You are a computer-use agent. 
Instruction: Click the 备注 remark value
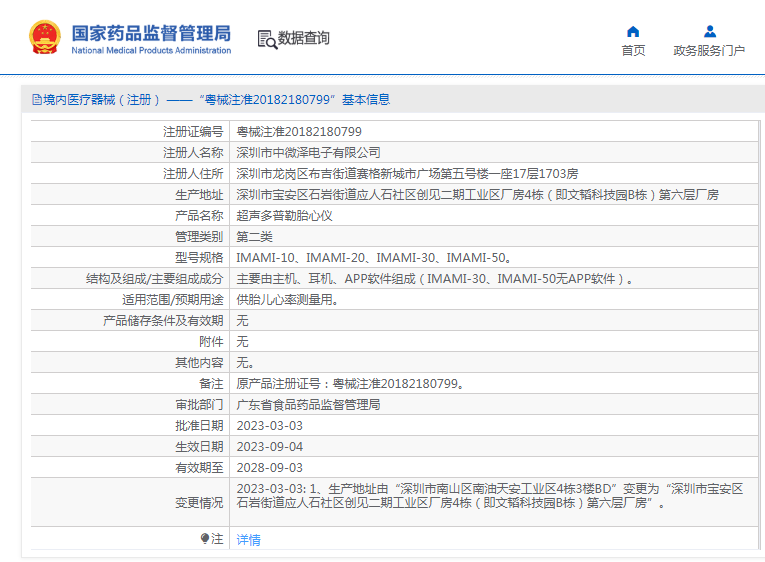coord(350,383)
